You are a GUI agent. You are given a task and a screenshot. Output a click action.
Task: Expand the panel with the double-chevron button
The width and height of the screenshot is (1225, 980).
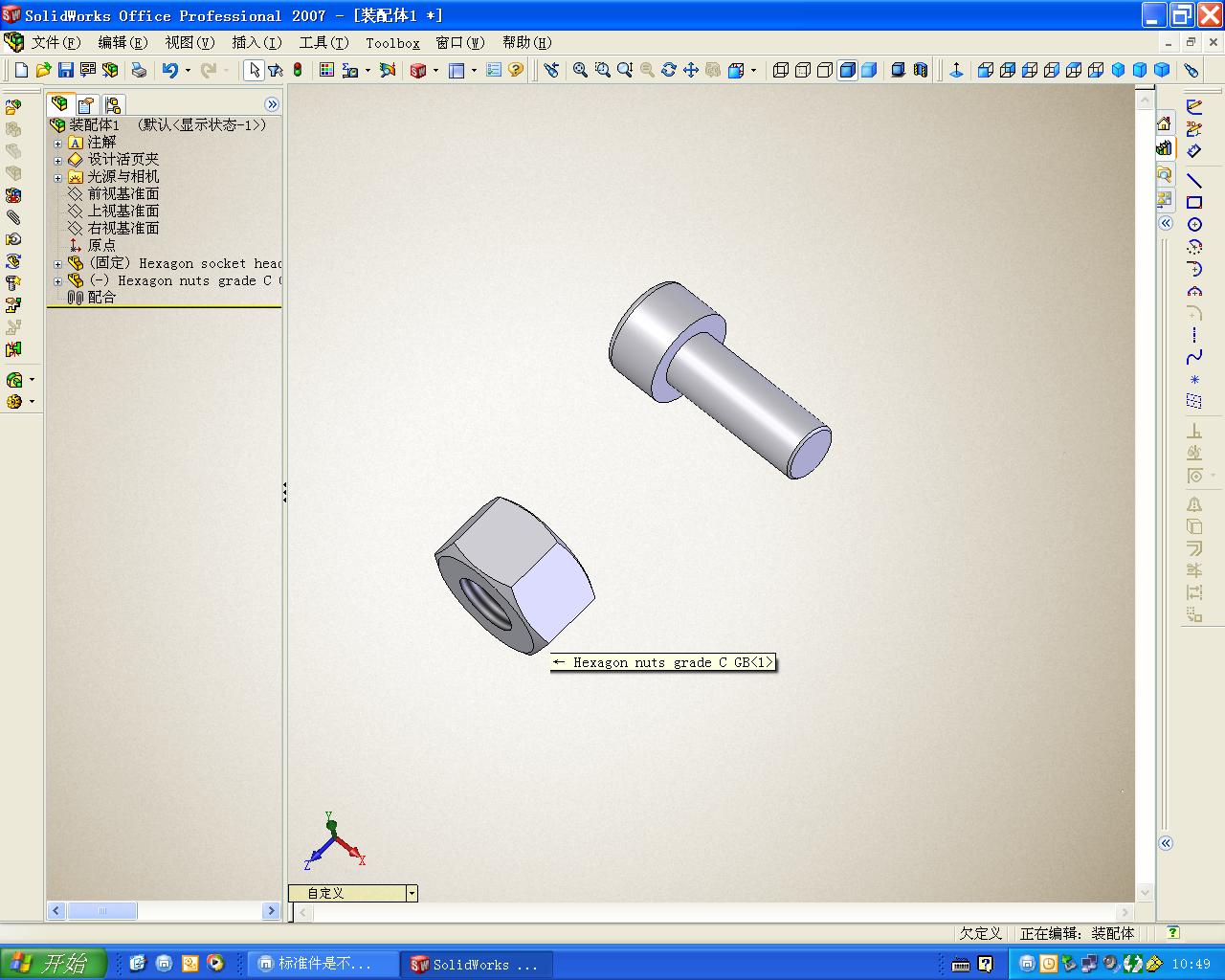point(272,104)
